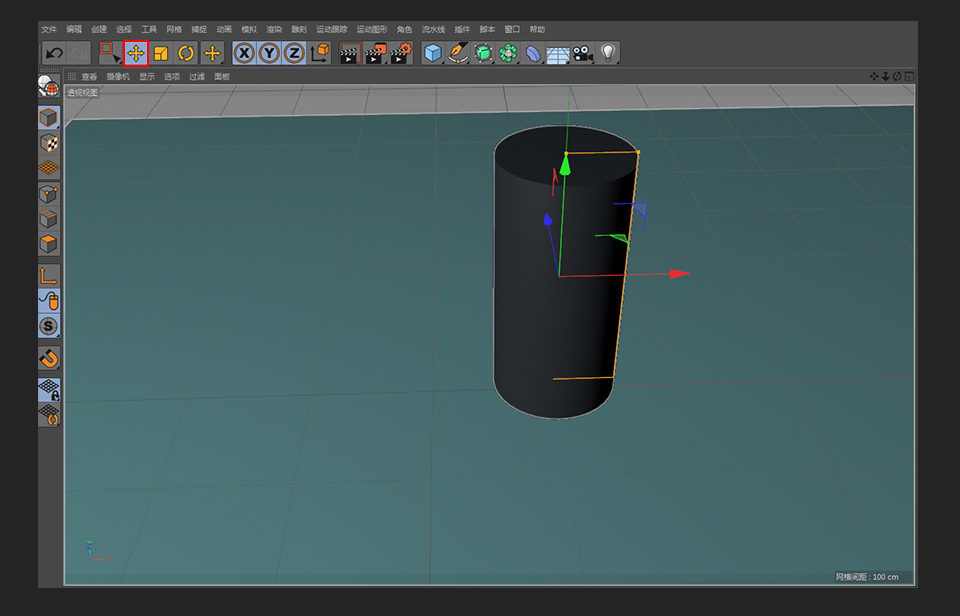Toggle the X axis lock
Viewport: 960px width, 616px height.
(243, 54)
